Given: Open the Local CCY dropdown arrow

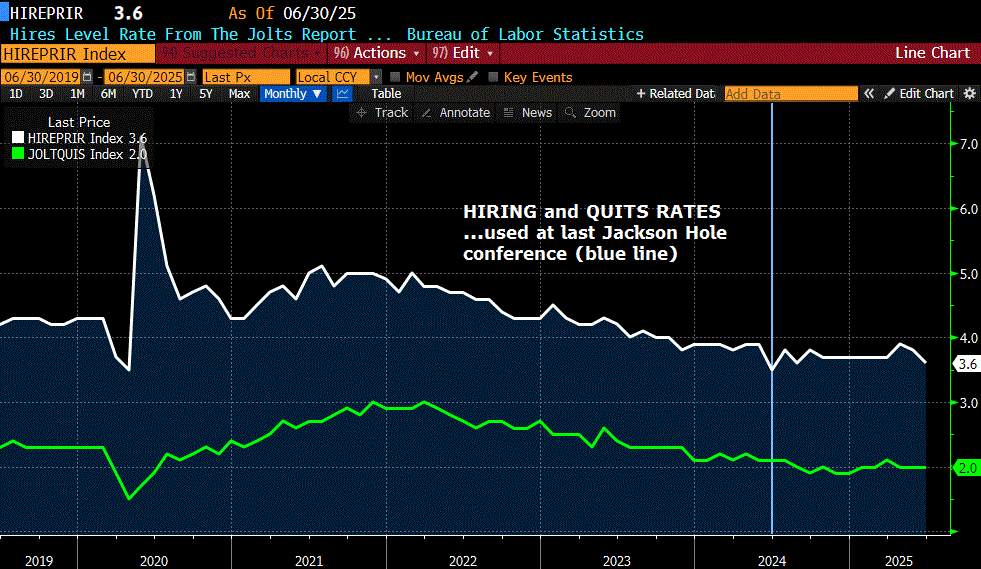Looking at the screenshot, I should (376, 77).
